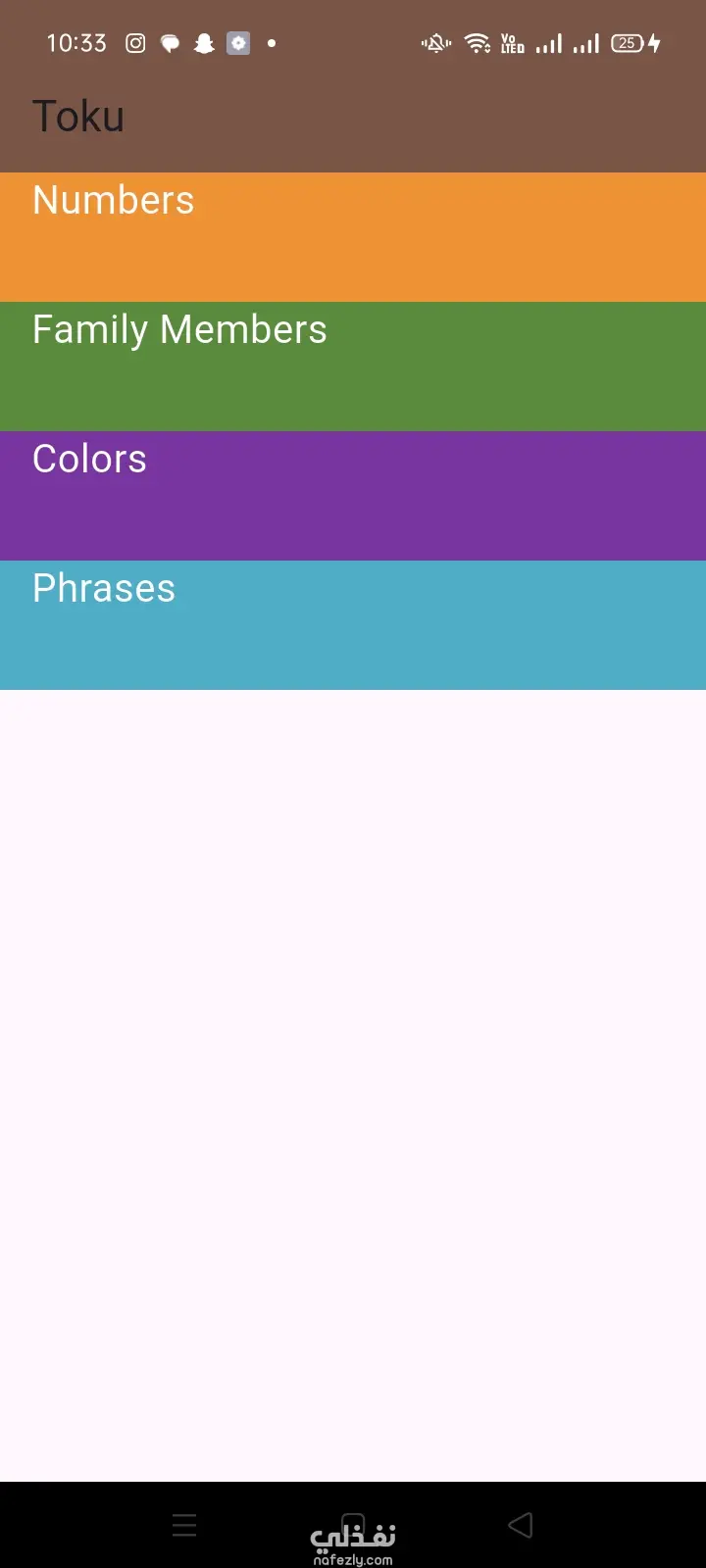Tap the Instagram notification icon

(x=136, y=43)
